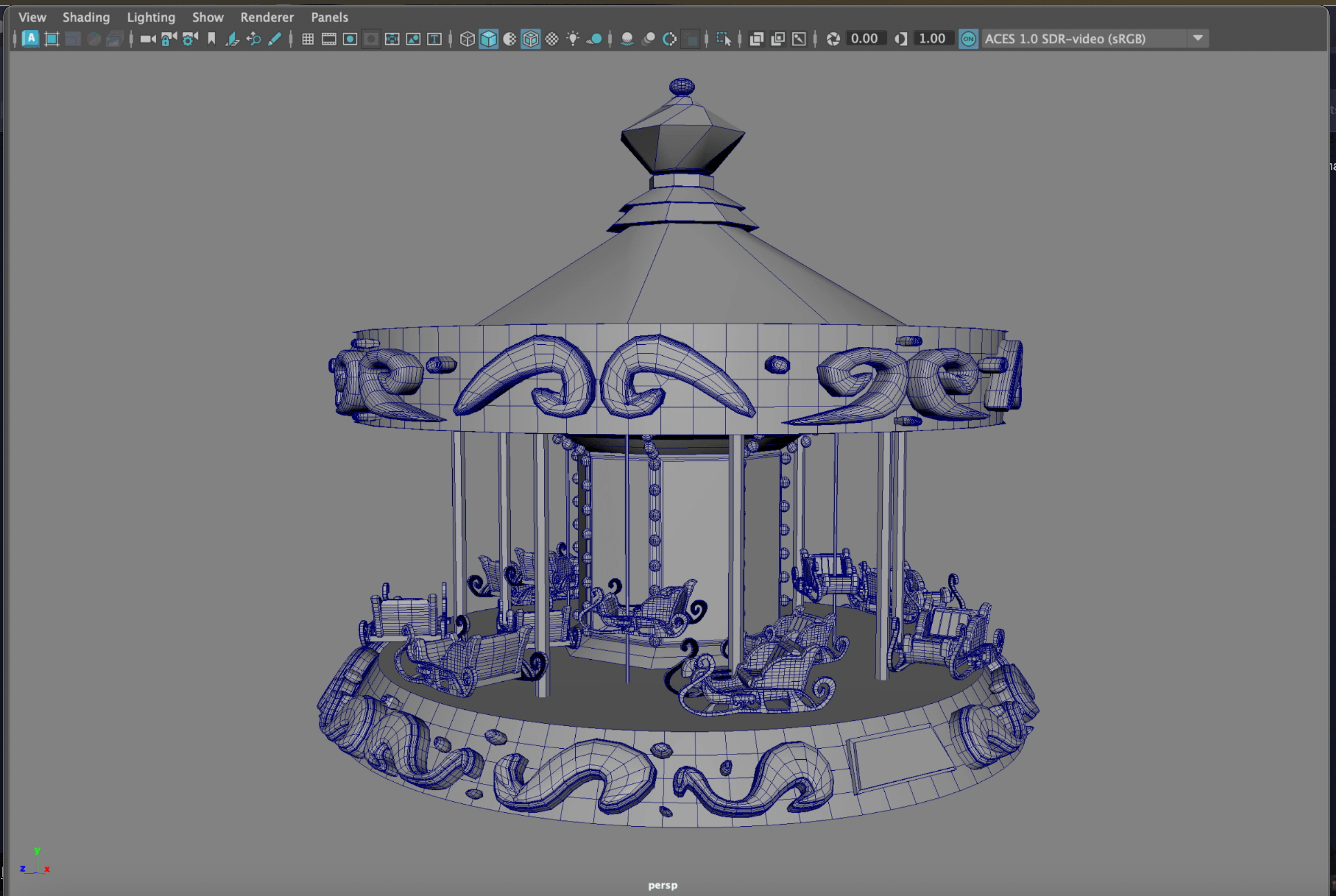Click the View menu

click(x=32, y=17)
